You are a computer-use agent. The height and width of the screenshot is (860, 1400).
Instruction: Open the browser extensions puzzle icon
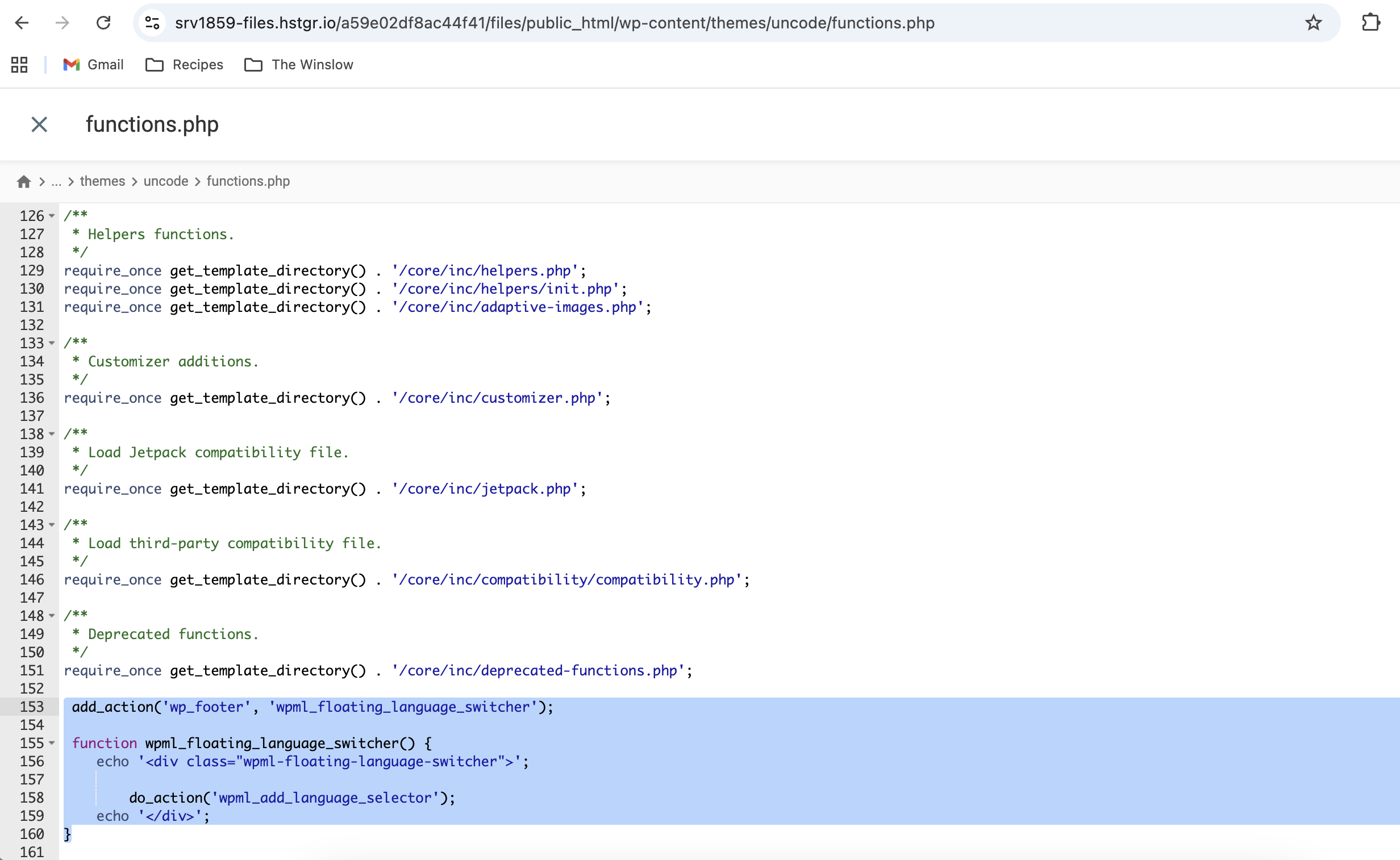tap(1371, 23)
